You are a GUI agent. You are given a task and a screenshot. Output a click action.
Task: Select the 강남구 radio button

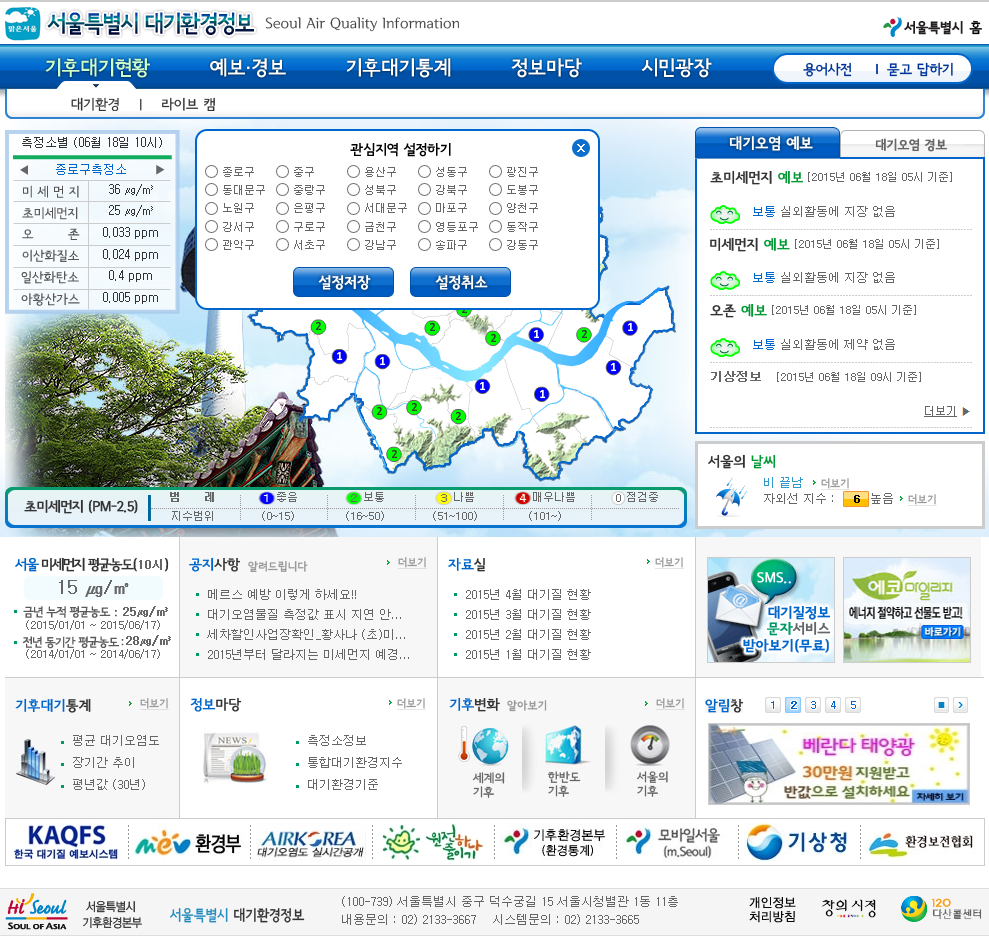[x=353, y=244]
